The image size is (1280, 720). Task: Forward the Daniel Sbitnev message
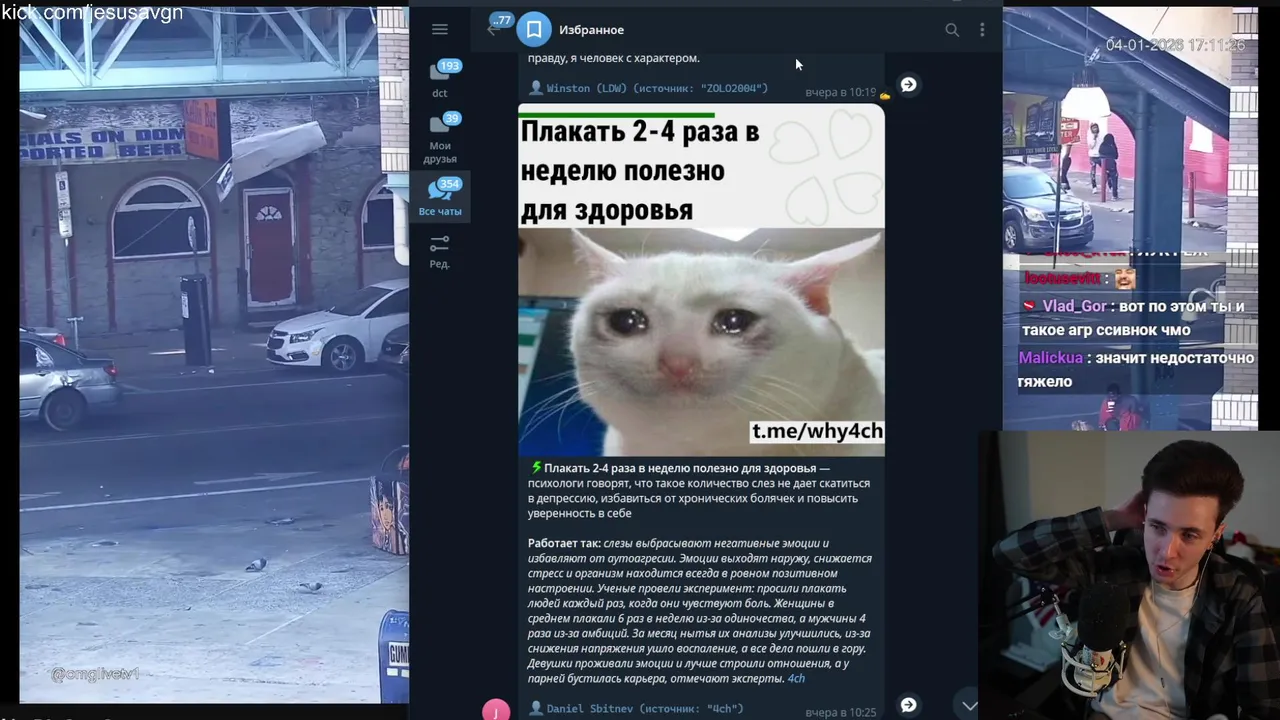point(908,705)
